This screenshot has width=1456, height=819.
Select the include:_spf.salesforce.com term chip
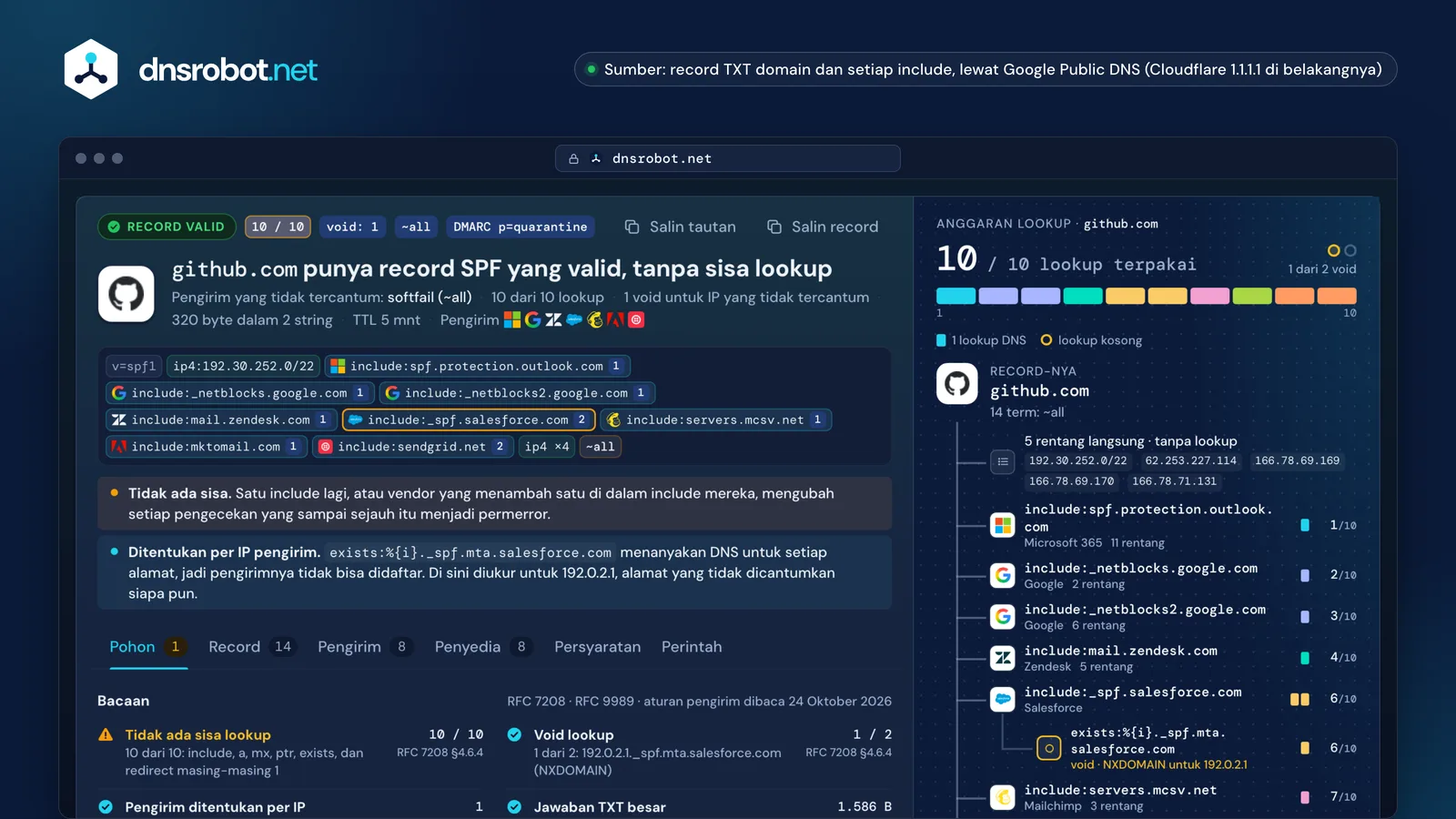[x=469, y=420]
